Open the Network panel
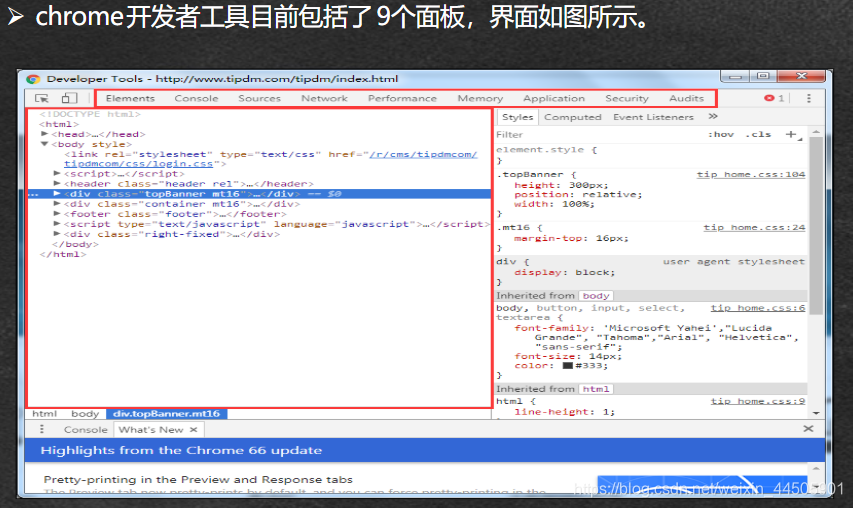The height and width of the screenshot is (508, 853). (x=324, y=98)
